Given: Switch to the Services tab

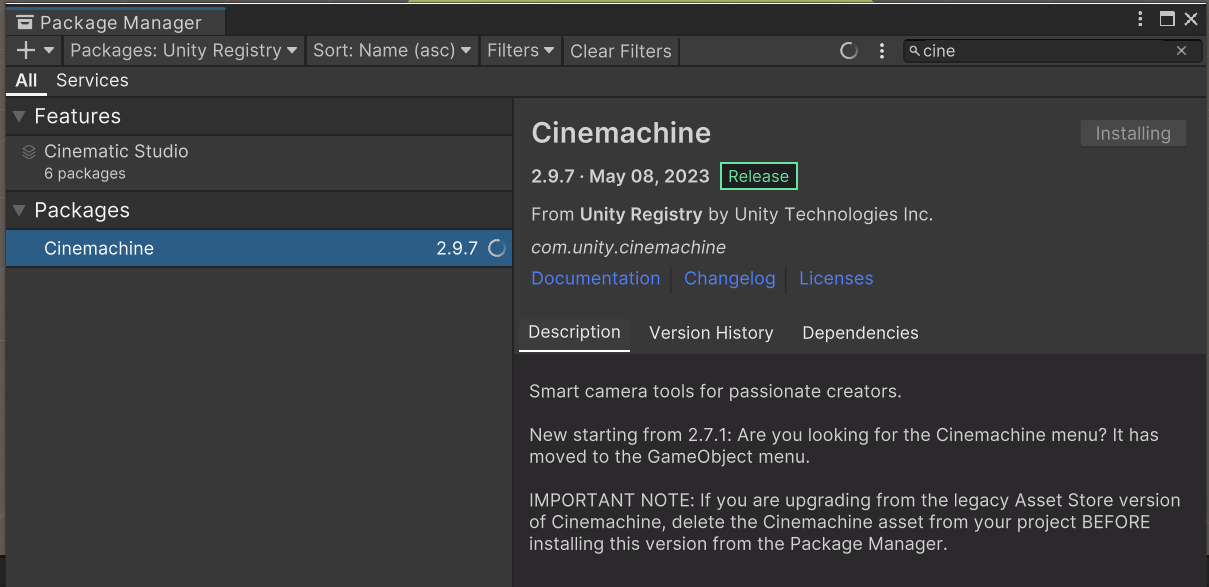Looking at the screenshot, I should click(92, 80).
